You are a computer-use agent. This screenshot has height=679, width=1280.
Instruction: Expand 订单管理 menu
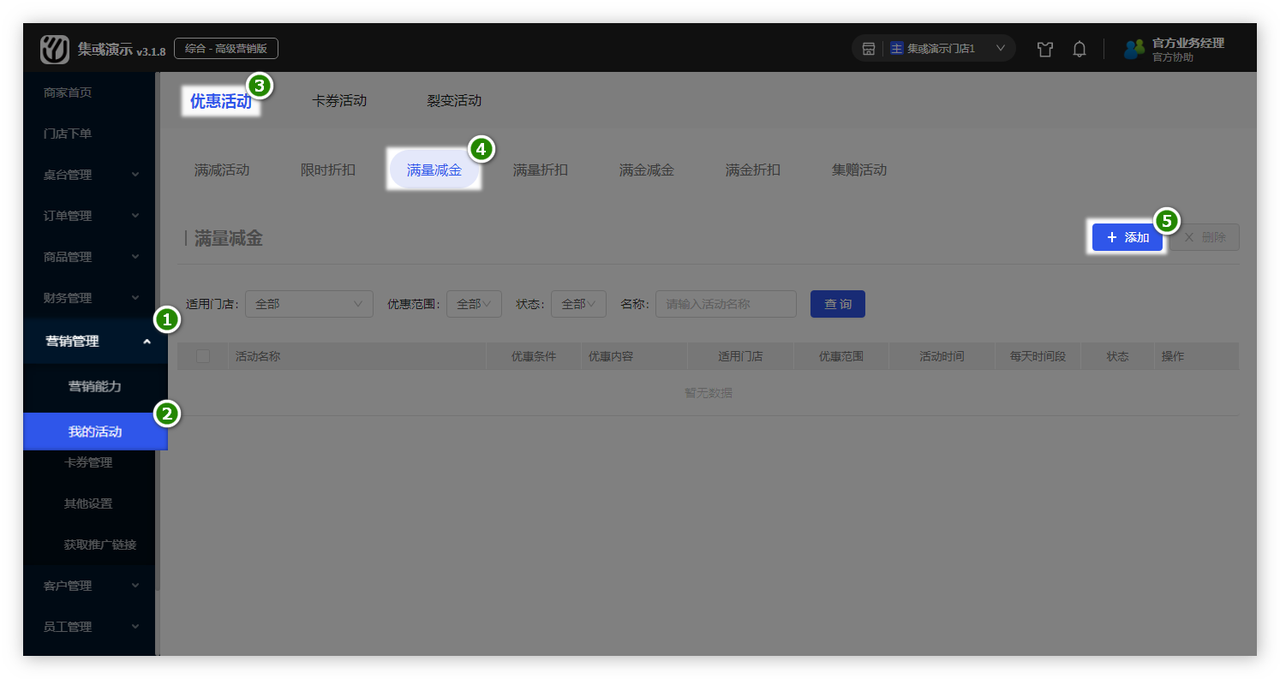coord(89,215)
